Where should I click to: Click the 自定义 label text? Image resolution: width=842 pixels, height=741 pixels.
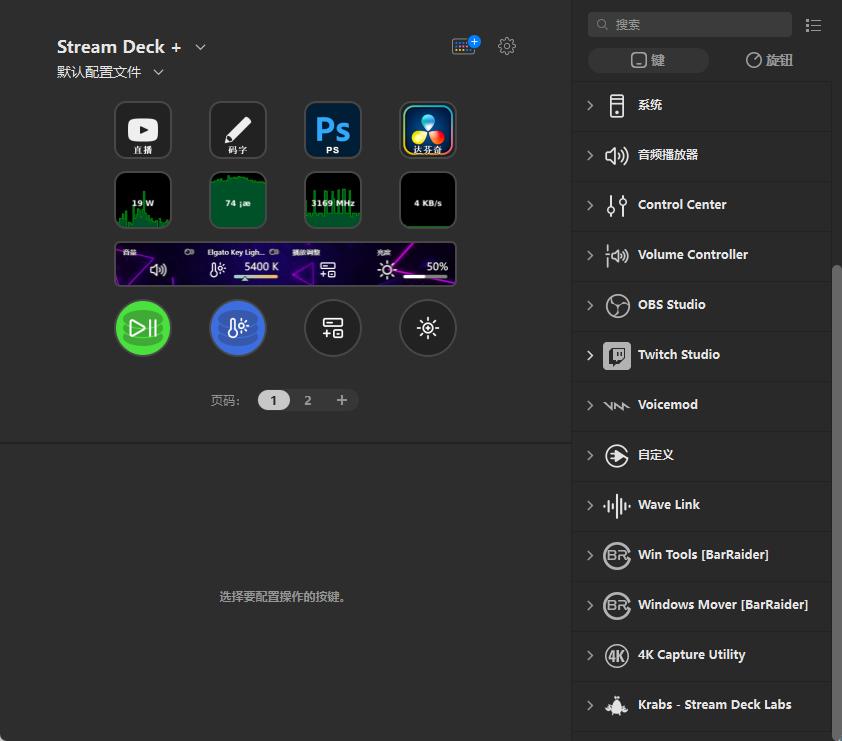coord(656,455)
